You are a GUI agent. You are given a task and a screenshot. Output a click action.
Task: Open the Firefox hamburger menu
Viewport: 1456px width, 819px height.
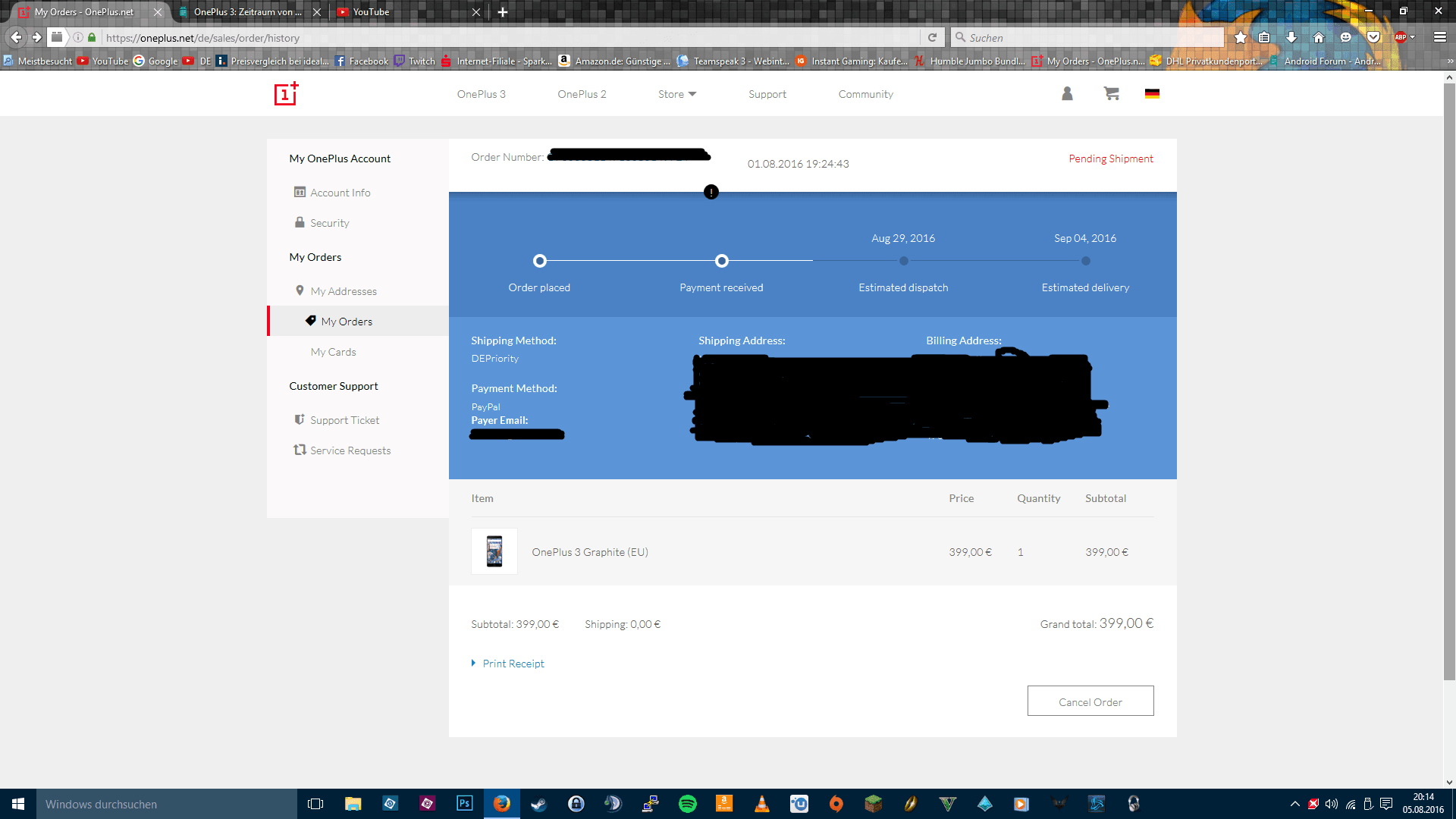[x=1440, y=37]
